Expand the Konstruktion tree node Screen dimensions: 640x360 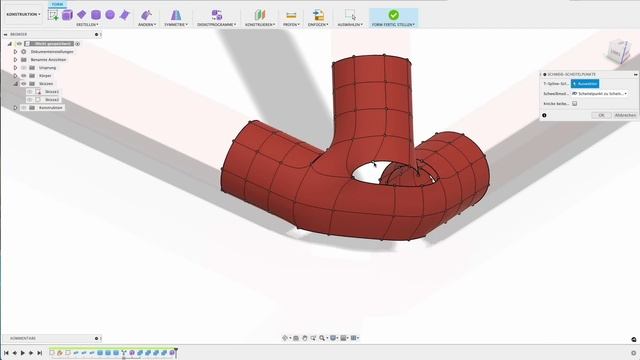click(16, 108)
